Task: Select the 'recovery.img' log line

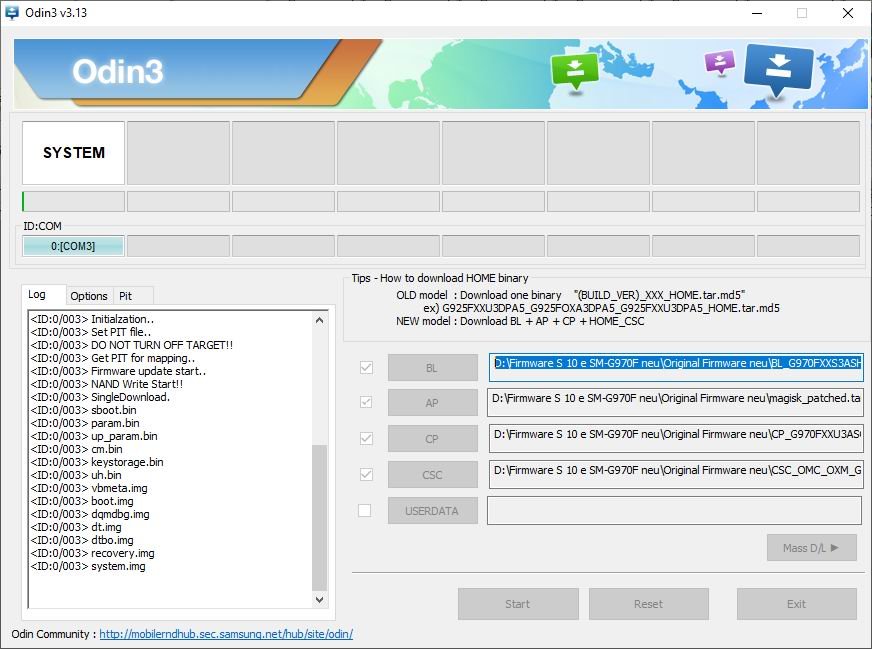Action: pos(92,553)
